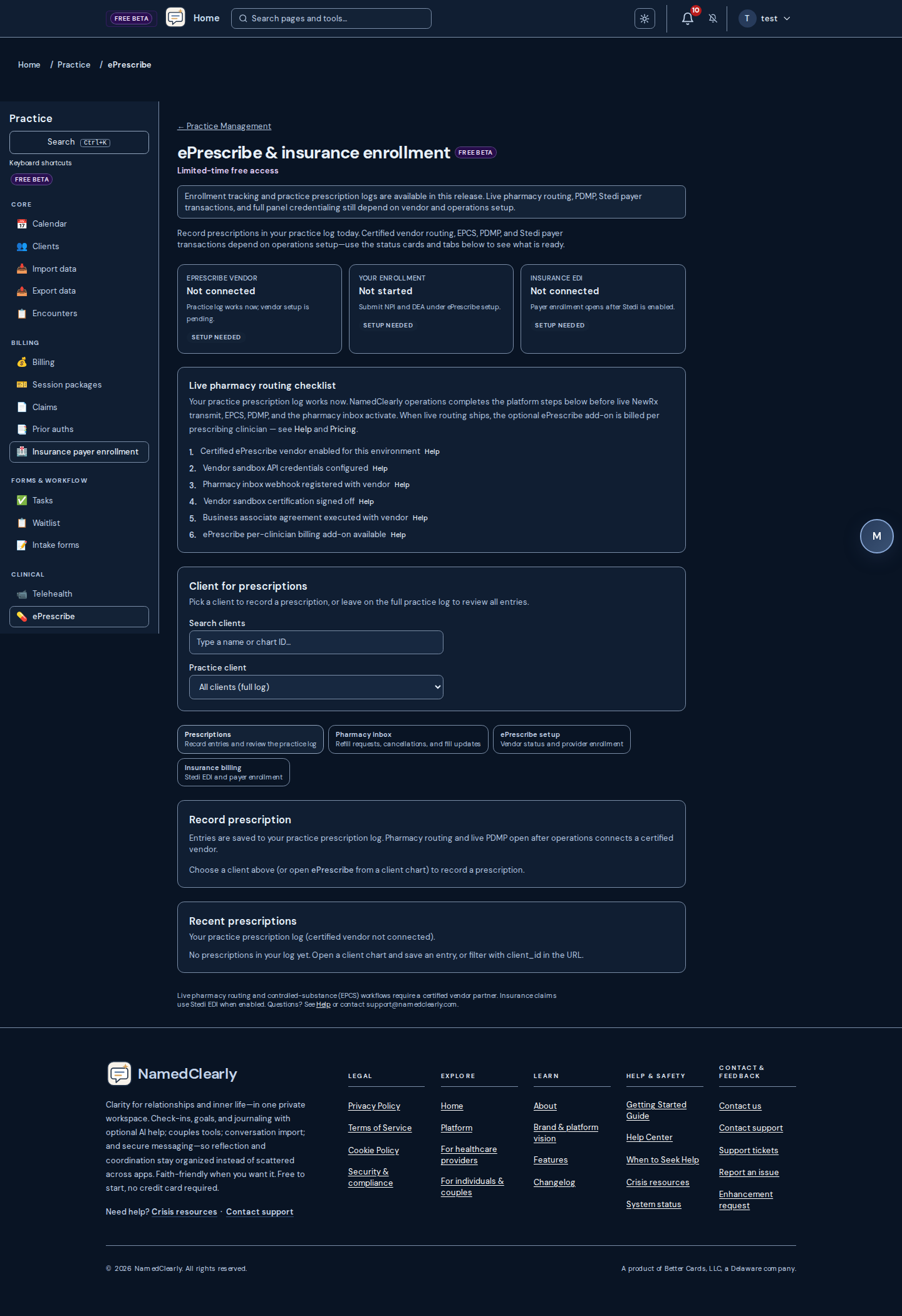Screen dimensions: 902x1316
Task: Switch to the Insurance billing tab
Action: pyautogui.click(x=234, y=773)
